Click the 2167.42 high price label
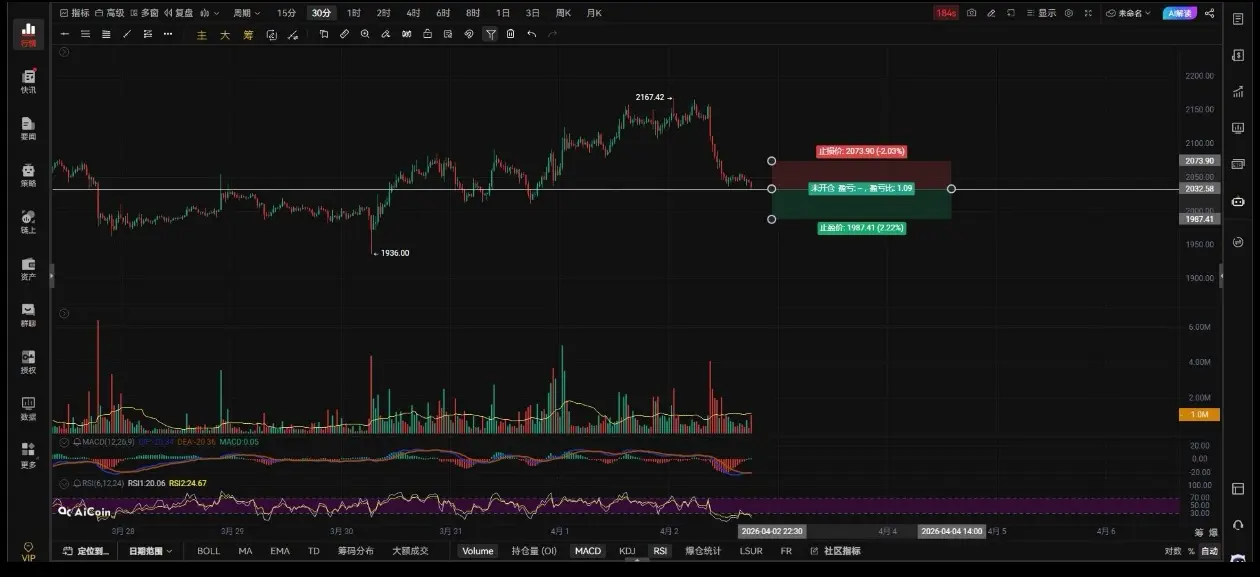This screenshot has width=1260, height=577. point(650,97)
